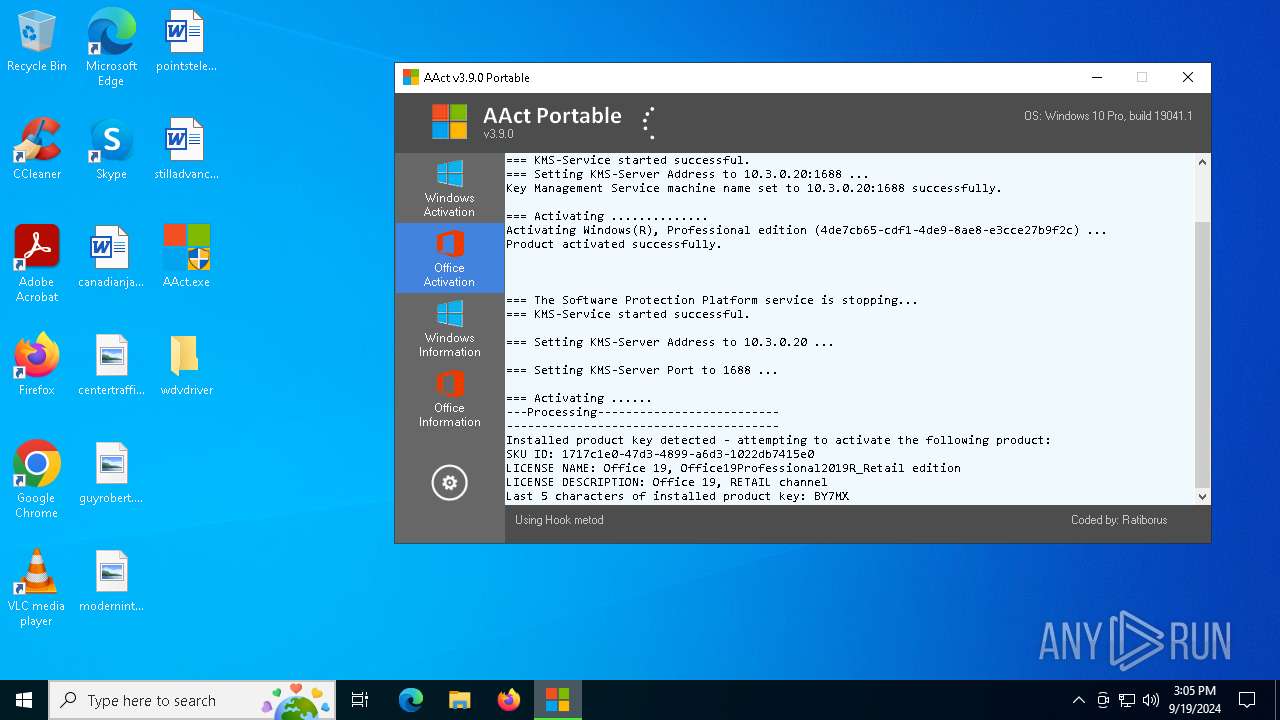
Task: Click 'Setting KMS-Server Port to 1688' line
Action: click(x=642, y=370)
